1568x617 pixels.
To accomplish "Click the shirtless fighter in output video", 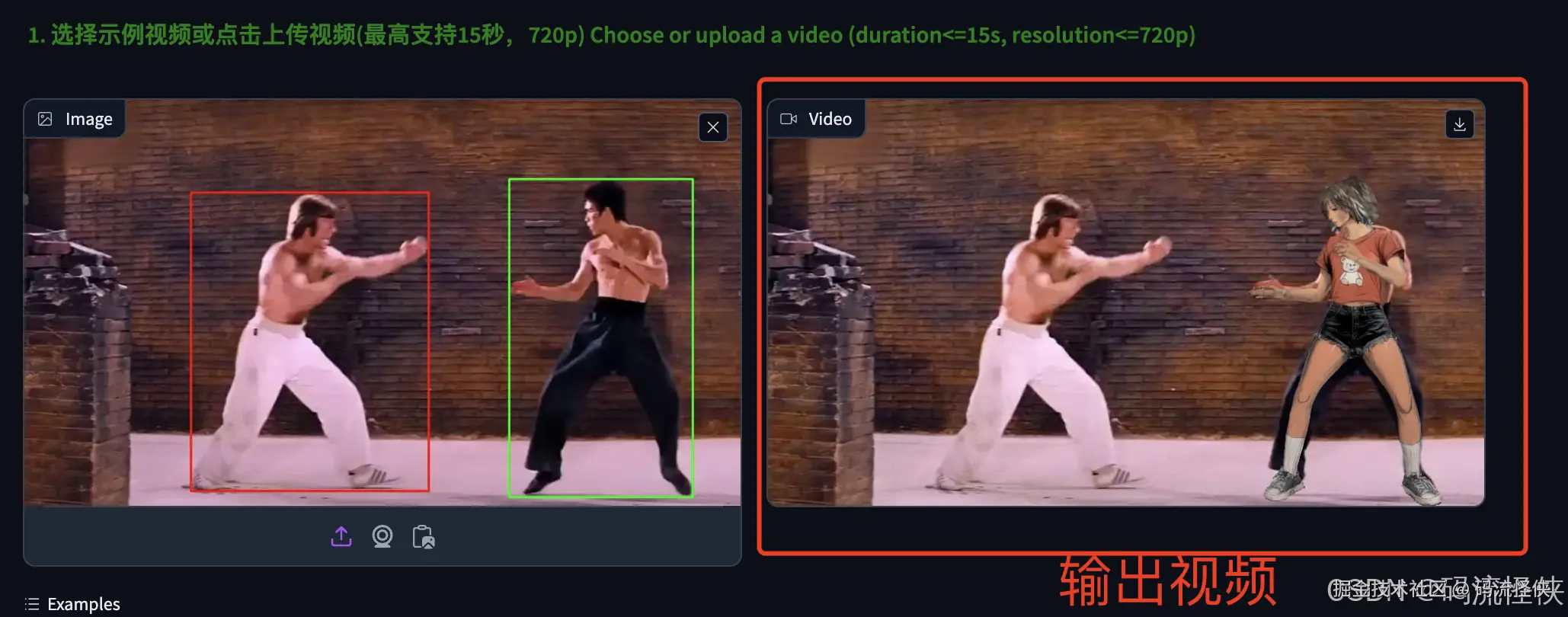I will 1059,343.
